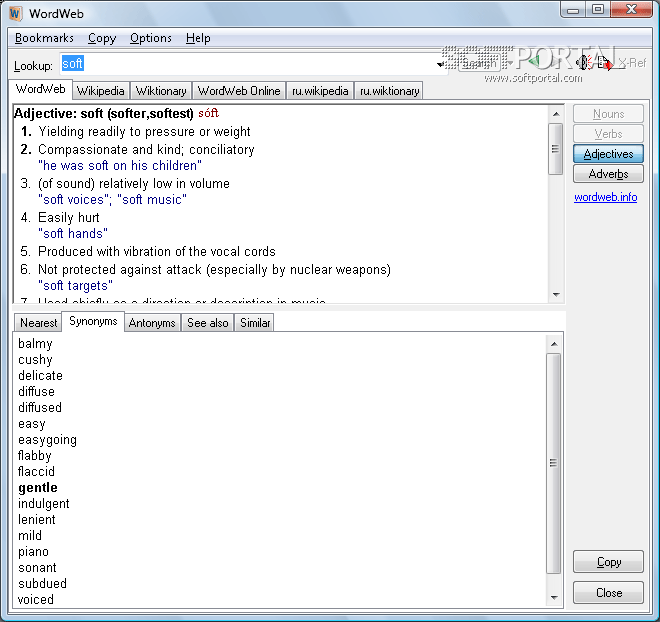Click the WordWeb logo in the title bar
The width and height of the screenshot is (660, 622).
pos(15,13)
